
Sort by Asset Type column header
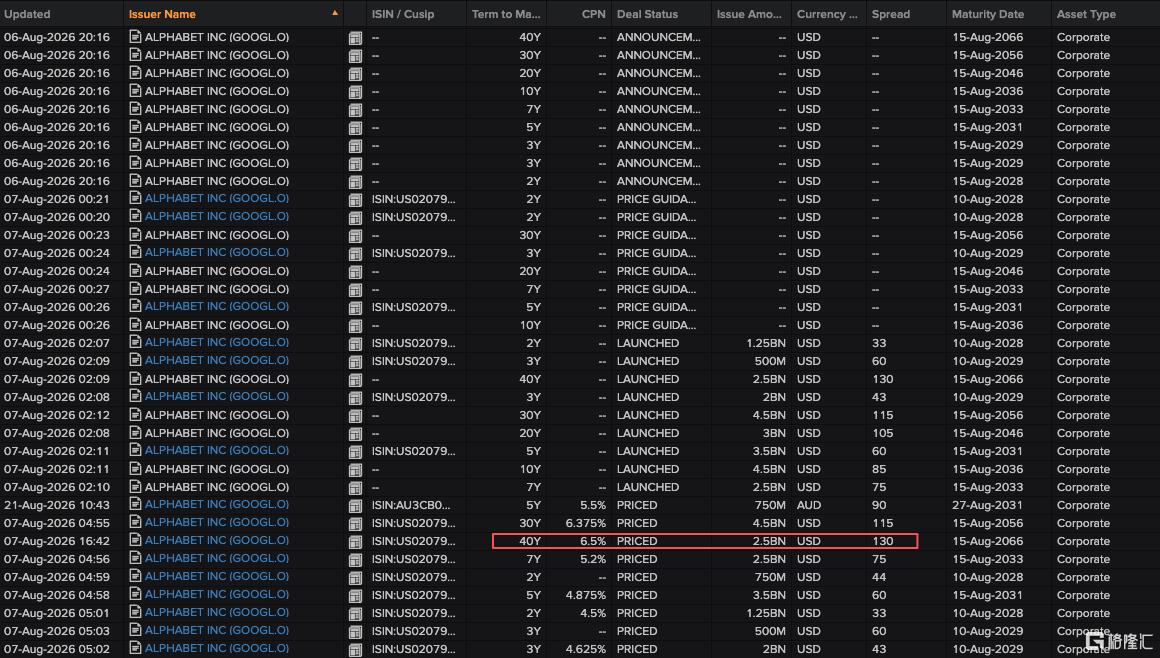click(1086, 13)
